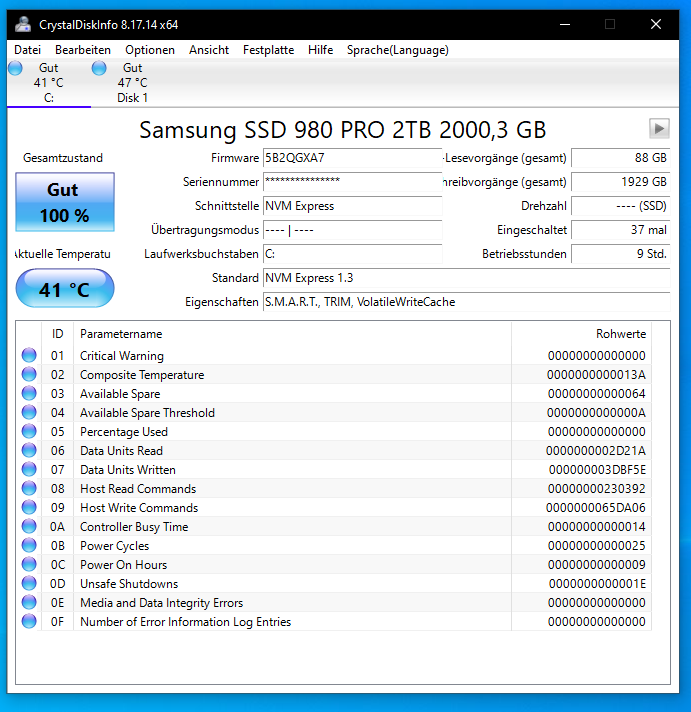Click raw value 0000000002D21A
The height and width of the screenshot is (712, 691).
click(596, 450)
